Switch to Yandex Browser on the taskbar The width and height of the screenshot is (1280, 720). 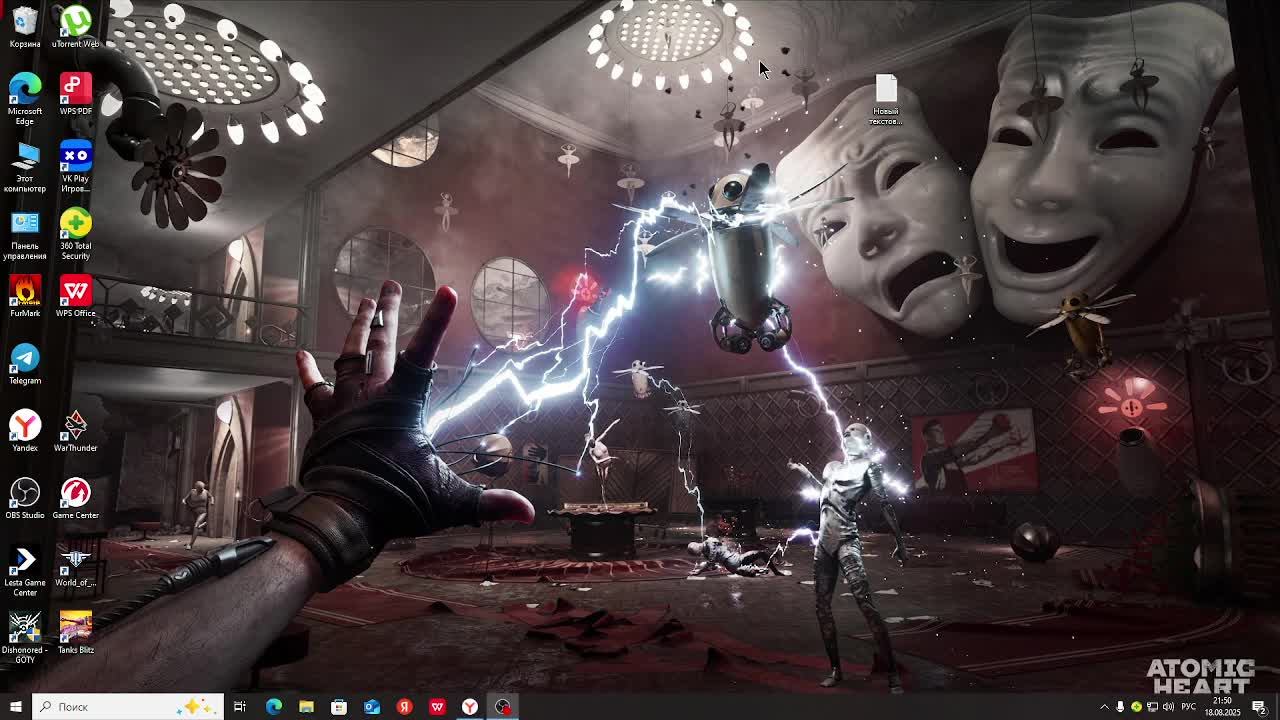pos(470,707)
